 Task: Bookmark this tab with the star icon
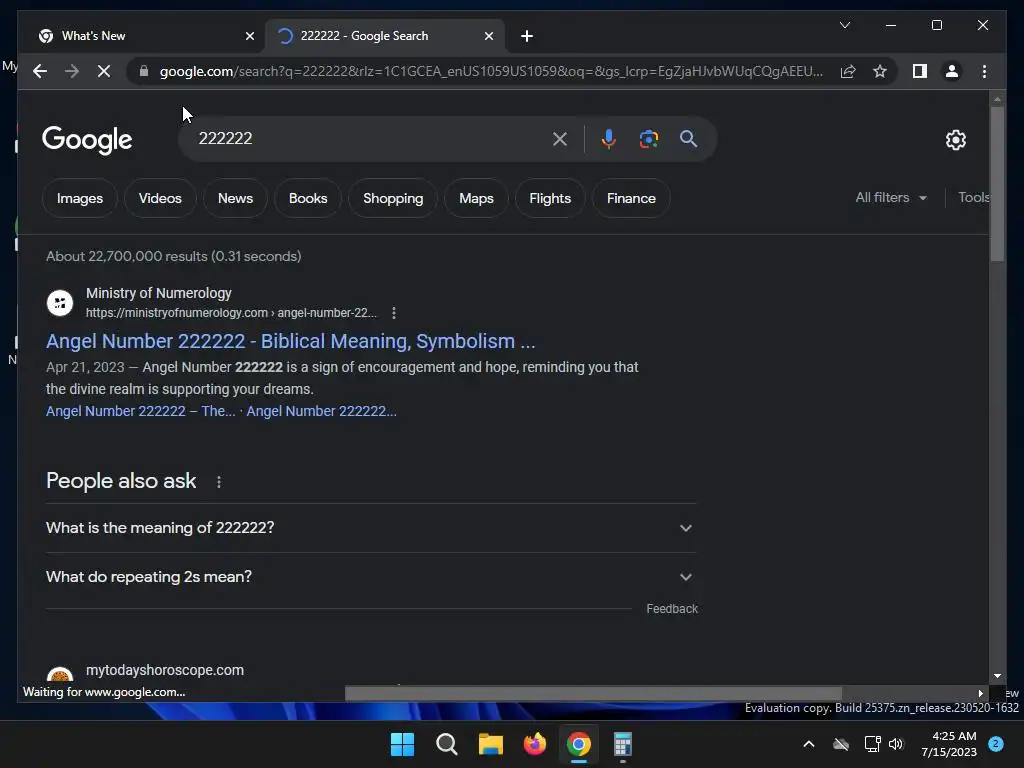point(880,71)
